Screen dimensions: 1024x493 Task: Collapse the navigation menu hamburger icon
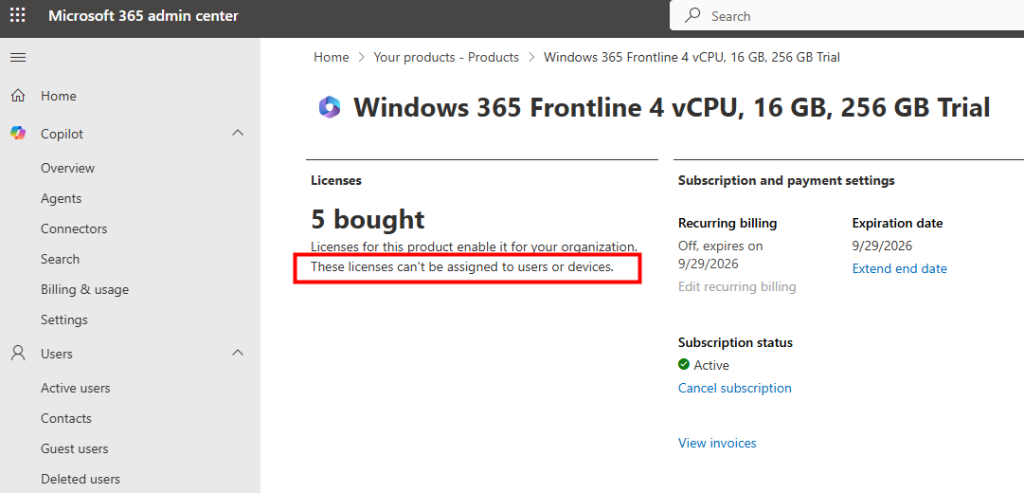pos(17,57)
